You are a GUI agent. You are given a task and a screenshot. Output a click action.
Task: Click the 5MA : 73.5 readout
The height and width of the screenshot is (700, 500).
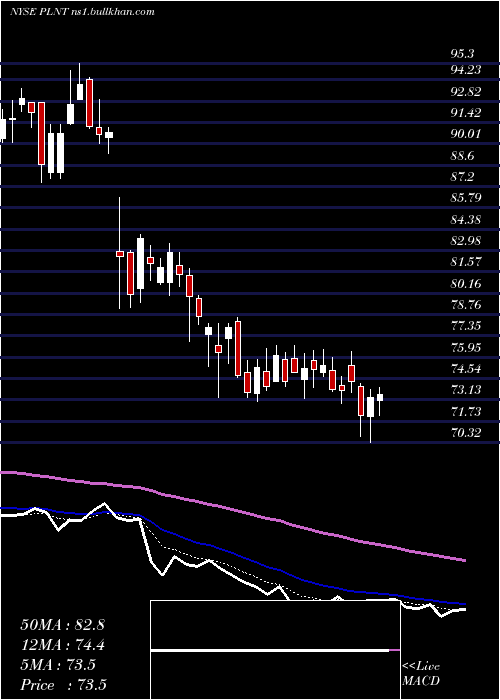[58, 665]
